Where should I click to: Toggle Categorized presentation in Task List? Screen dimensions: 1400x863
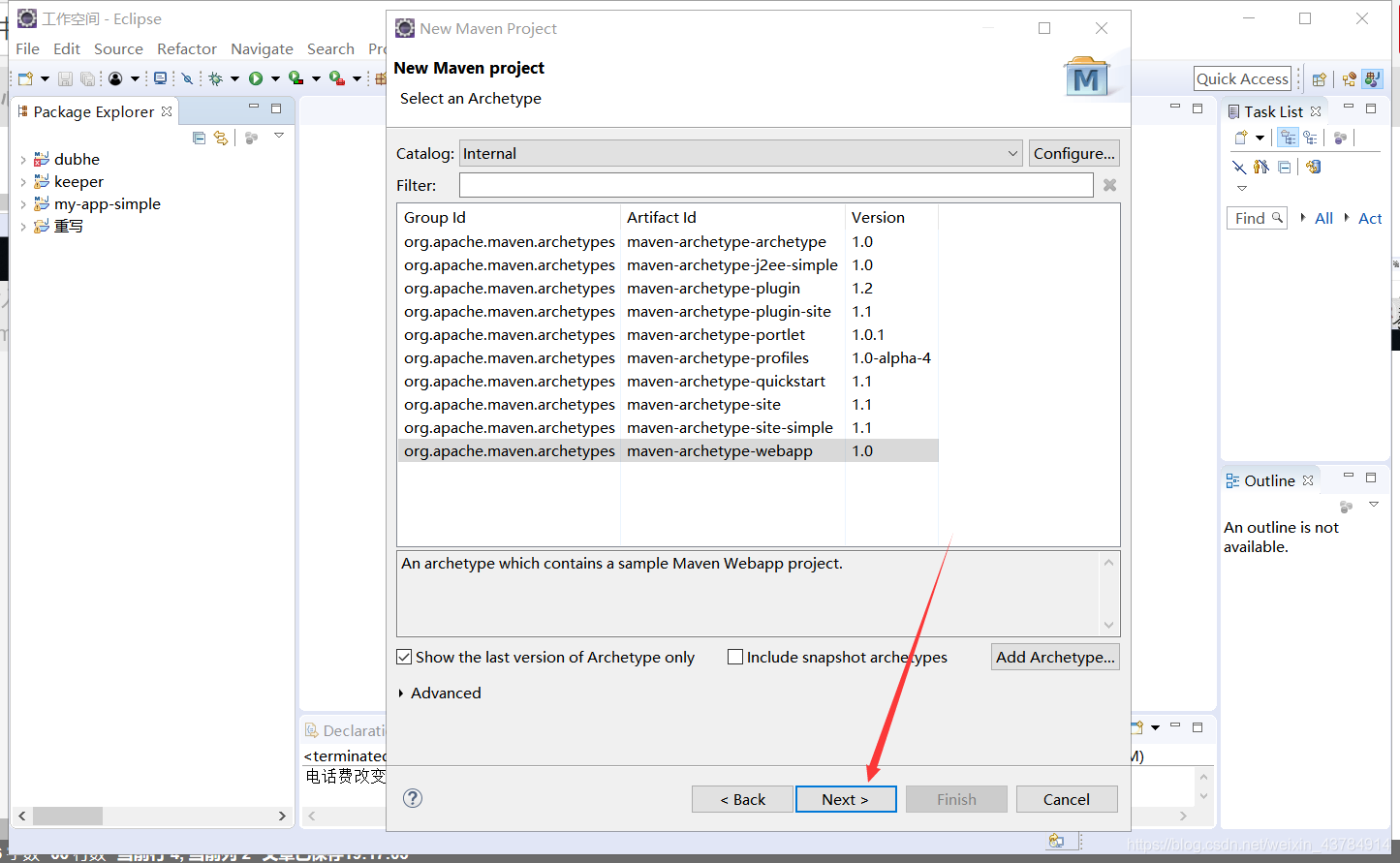pos(1288,138)
